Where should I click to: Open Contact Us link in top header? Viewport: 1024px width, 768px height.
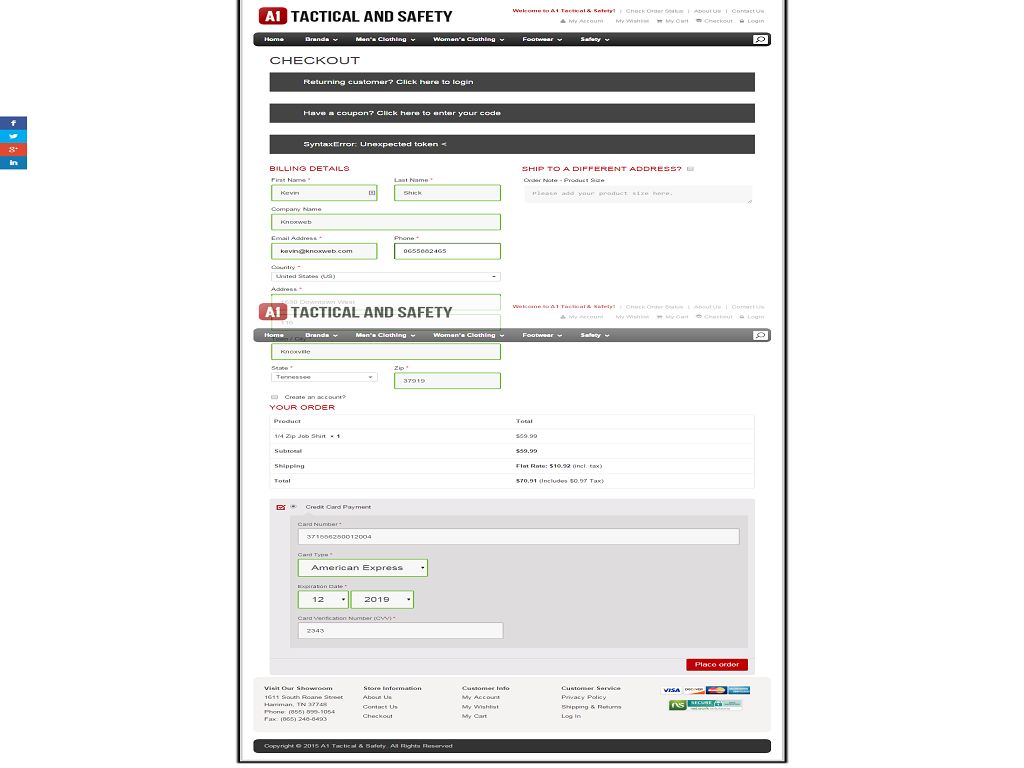748,11
